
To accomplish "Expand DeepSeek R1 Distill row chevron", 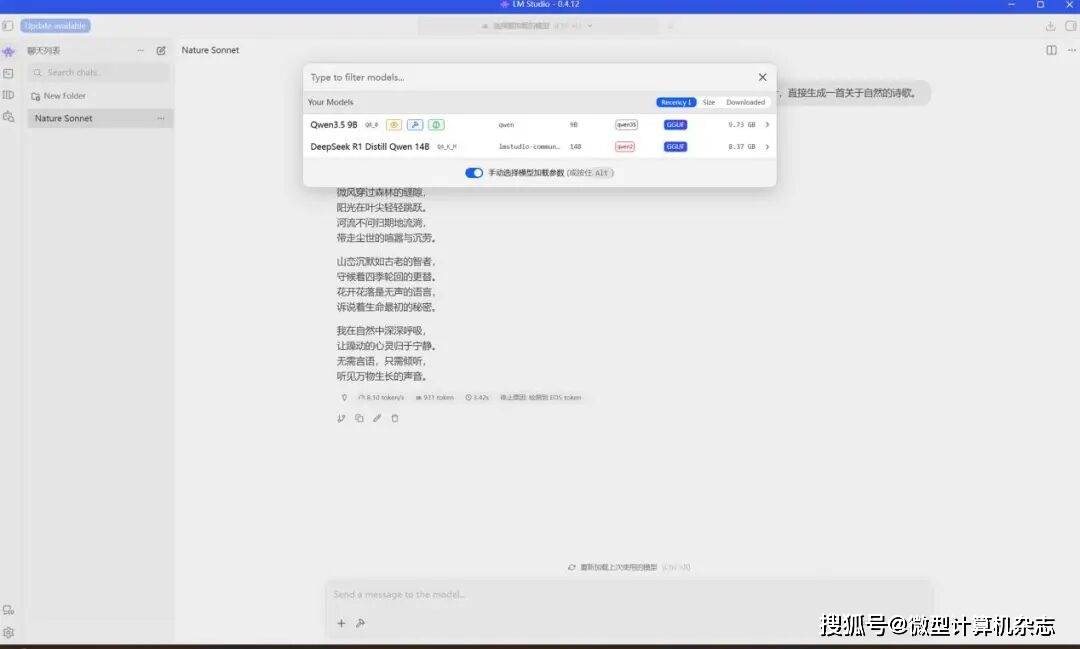I will (x=767, y=147).
